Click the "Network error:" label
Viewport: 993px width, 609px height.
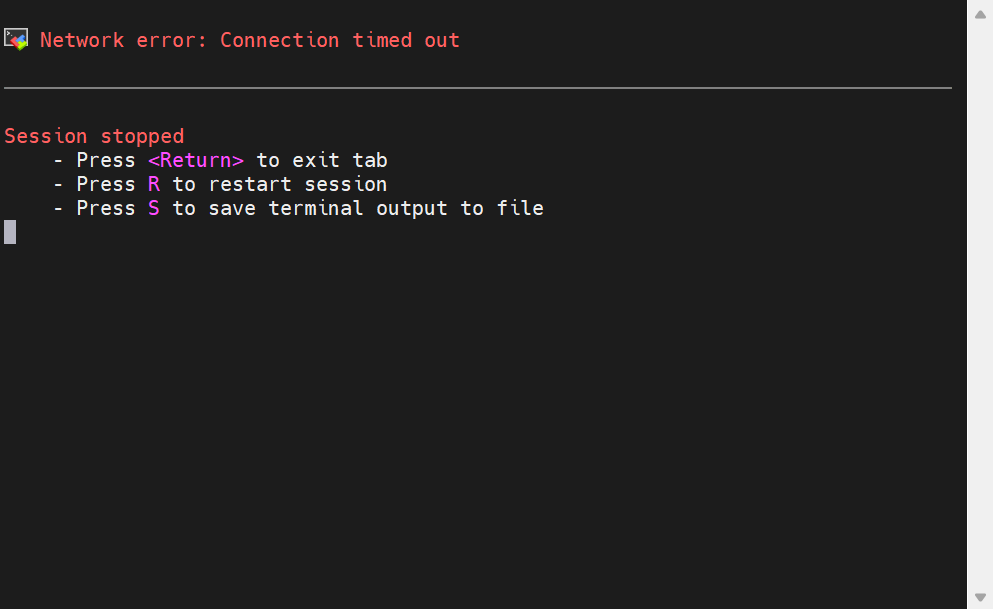(x=123, y=40)
